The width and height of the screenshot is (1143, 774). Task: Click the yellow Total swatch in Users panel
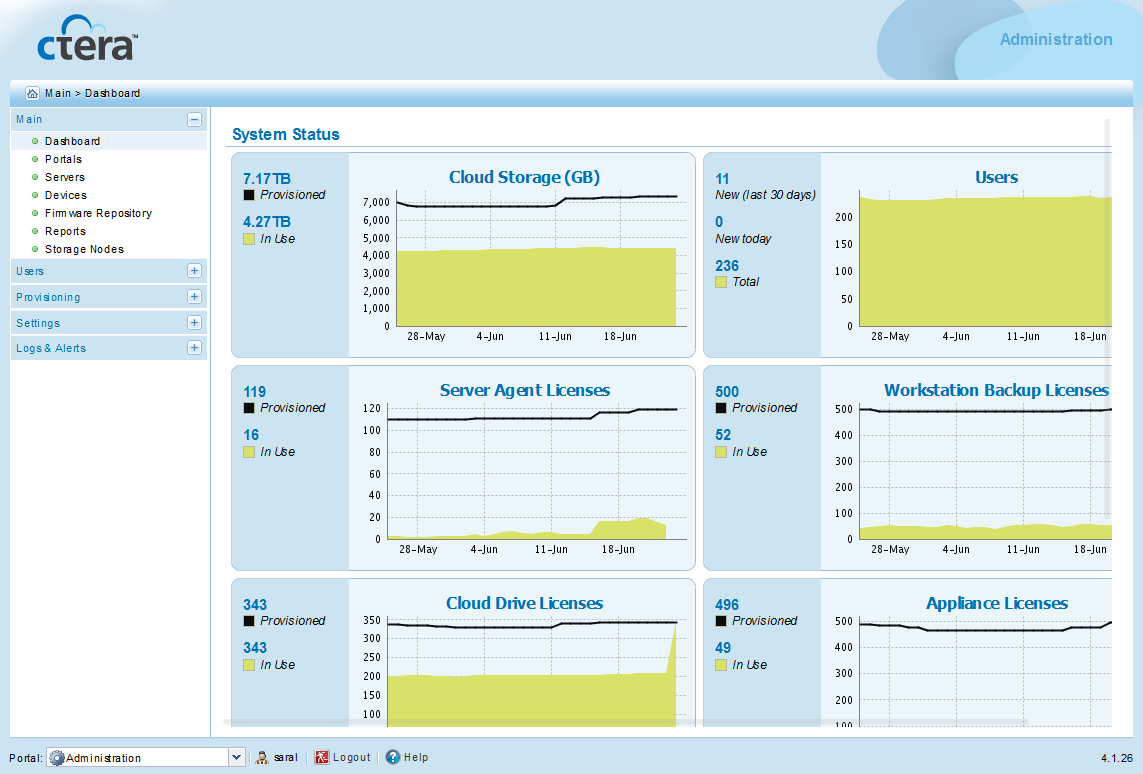tap(721, 281)
